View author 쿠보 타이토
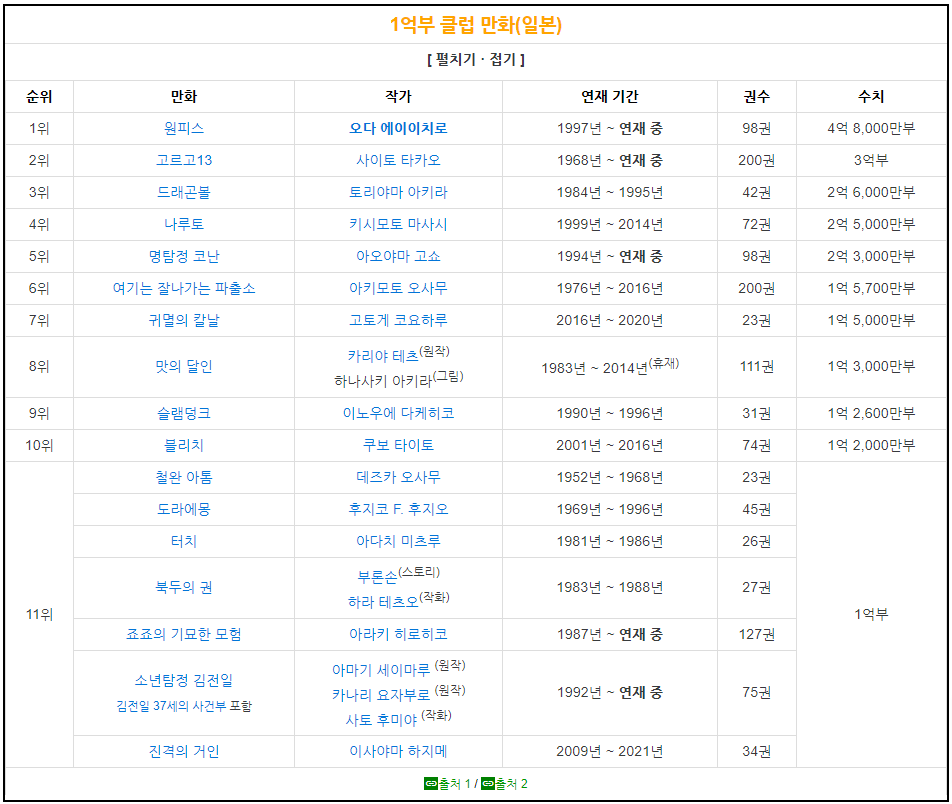This screenshot has height=804, width=952. click(x=398, y=445)
